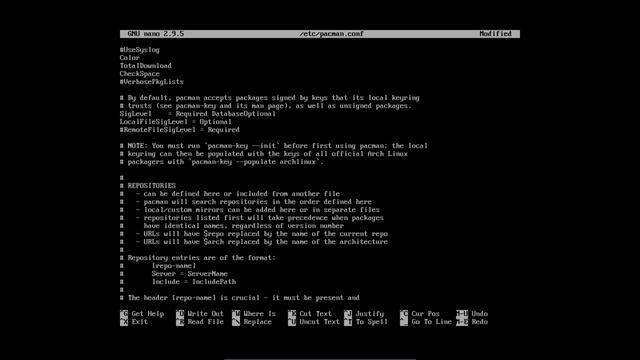Screen dimensions: 640x360
Task: Click the Modified status in title bar
Action: point(496,34)
